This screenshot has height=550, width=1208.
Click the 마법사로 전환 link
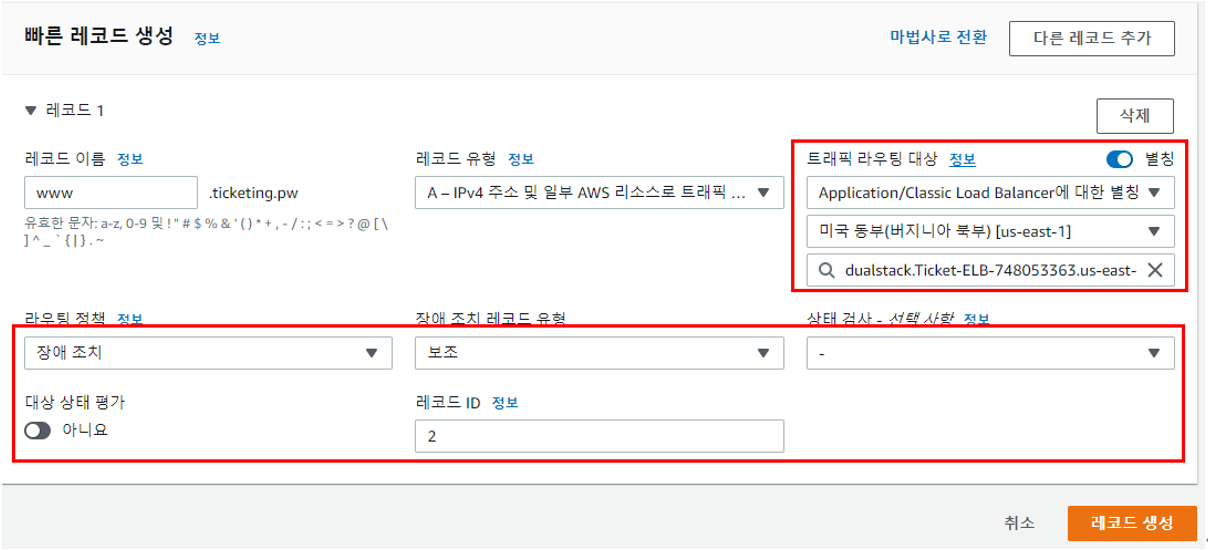pos(938,37)
